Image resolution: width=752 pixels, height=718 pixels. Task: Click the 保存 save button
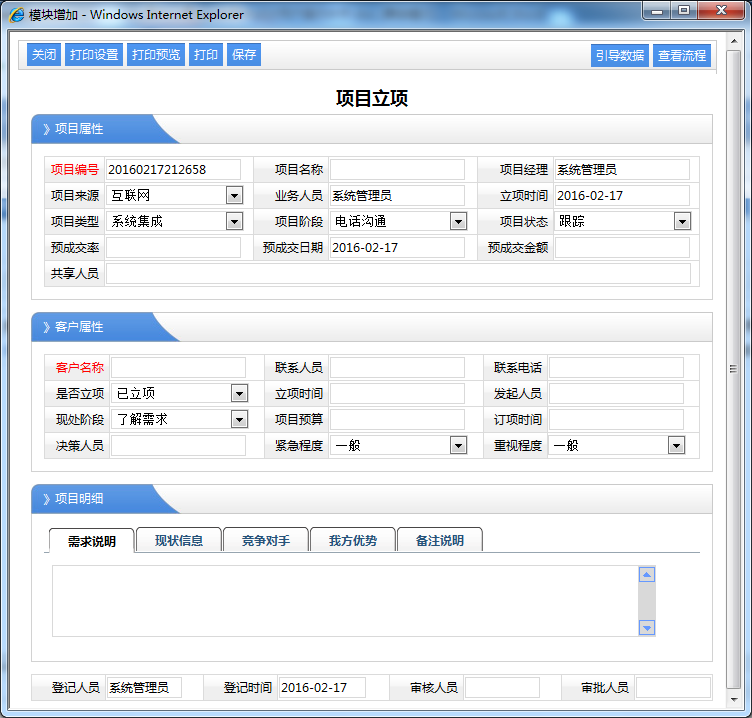click(244, 55)
